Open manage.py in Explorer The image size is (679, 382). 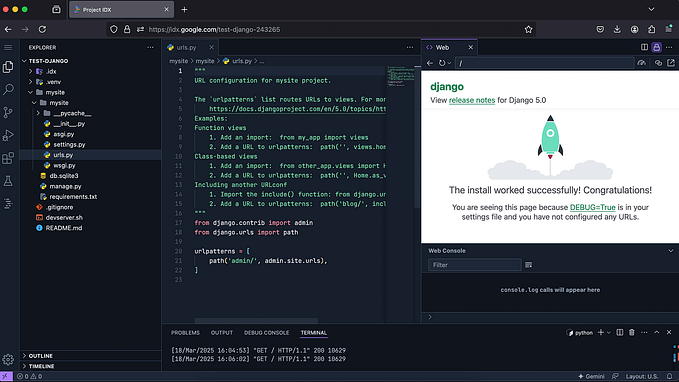pyautogui.click(x=65, y=186)
